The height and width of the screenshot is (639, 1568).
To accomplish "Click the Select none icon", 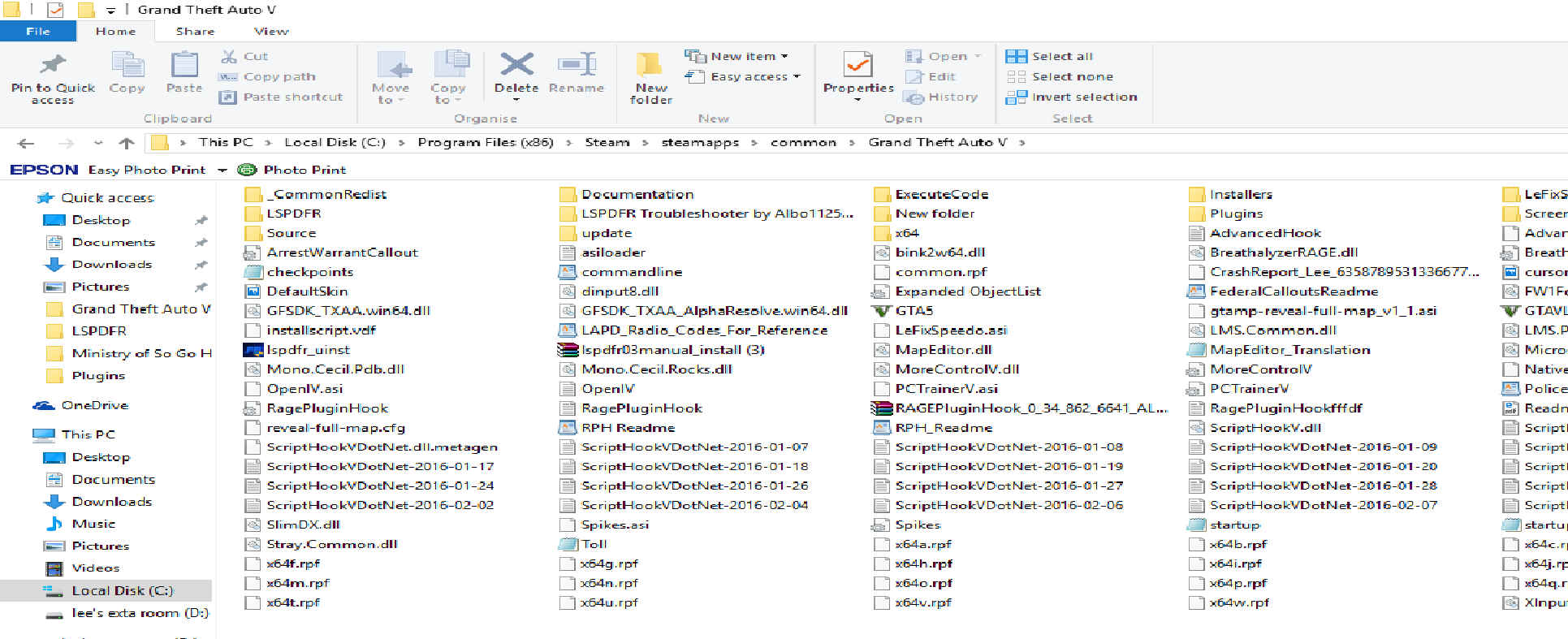I will tap(1016, 76).
